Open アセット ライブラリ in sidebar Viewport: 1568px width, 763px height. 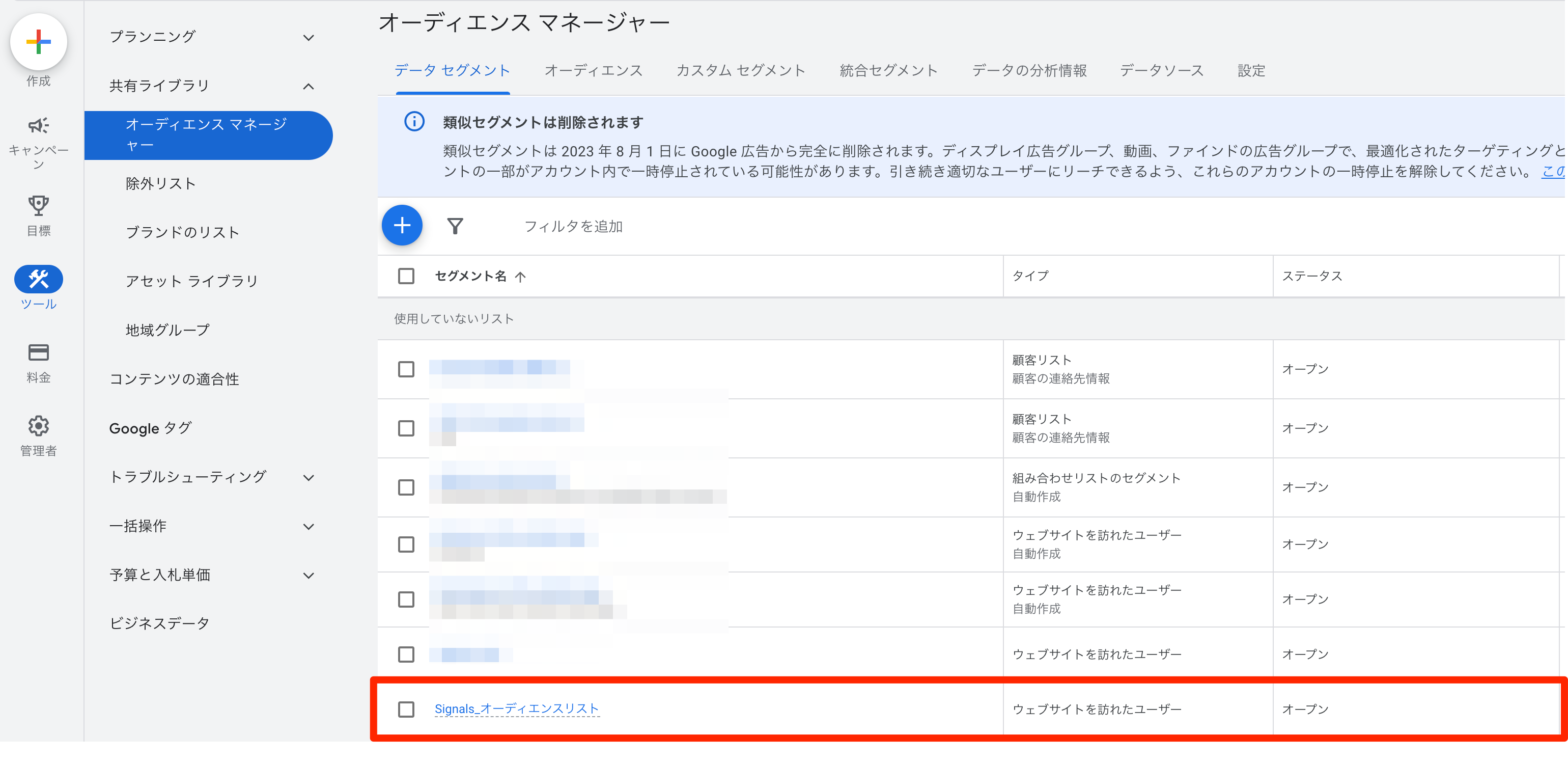click(x=192, y=281)
